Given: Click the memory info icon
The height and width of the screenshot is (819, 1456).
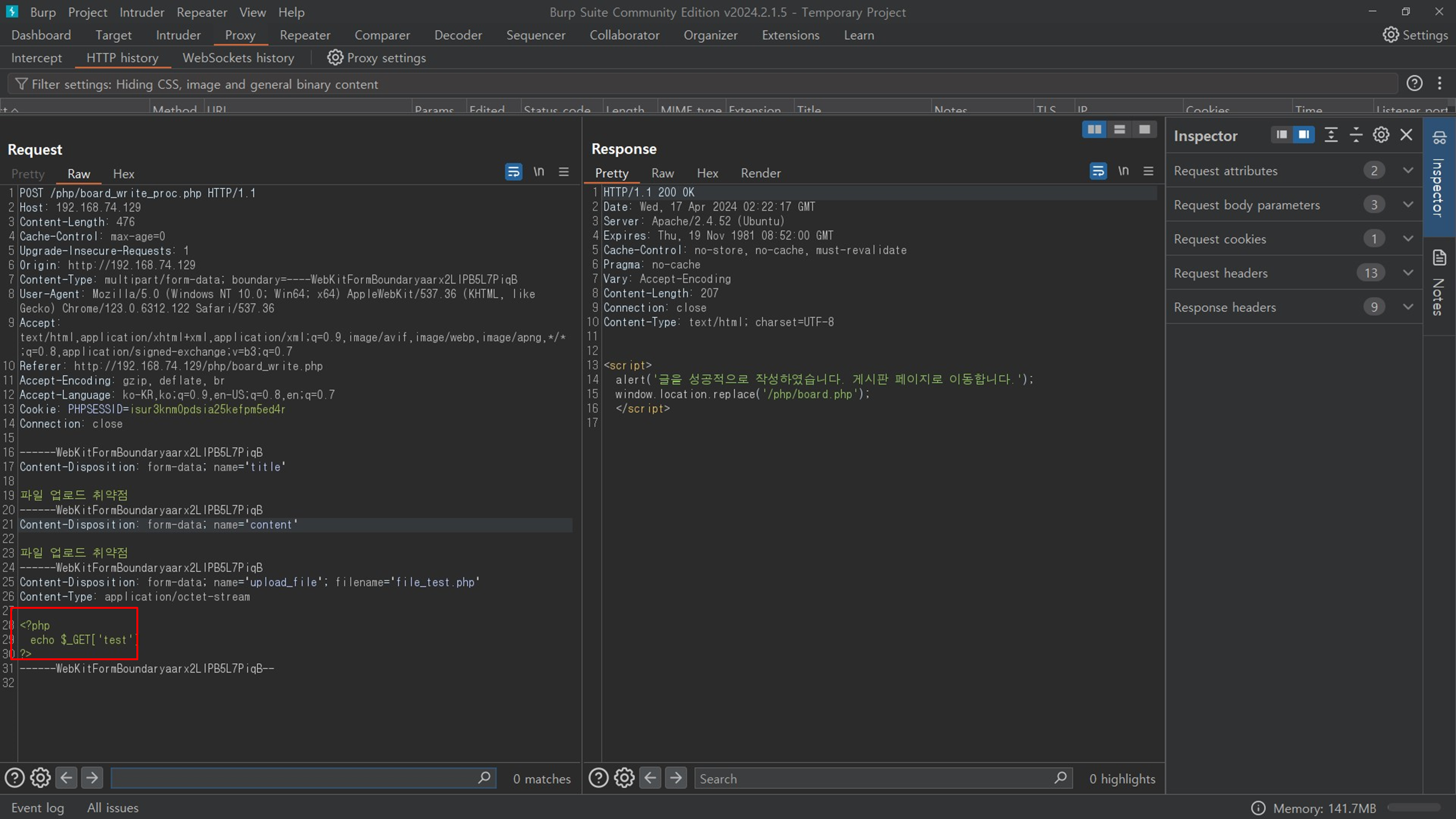Looking at the screenshot, I should pyautogui.click(x=1258, y=808).
